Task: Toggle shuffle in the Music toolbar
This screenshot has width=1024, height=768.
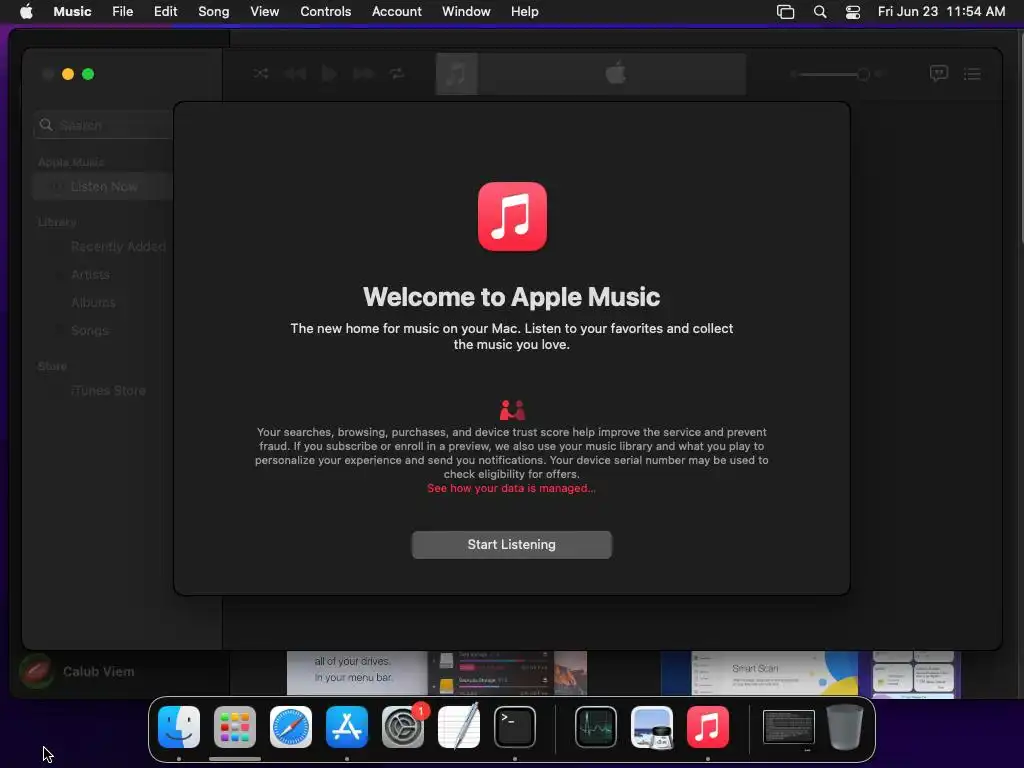Action: pos(261,74)
